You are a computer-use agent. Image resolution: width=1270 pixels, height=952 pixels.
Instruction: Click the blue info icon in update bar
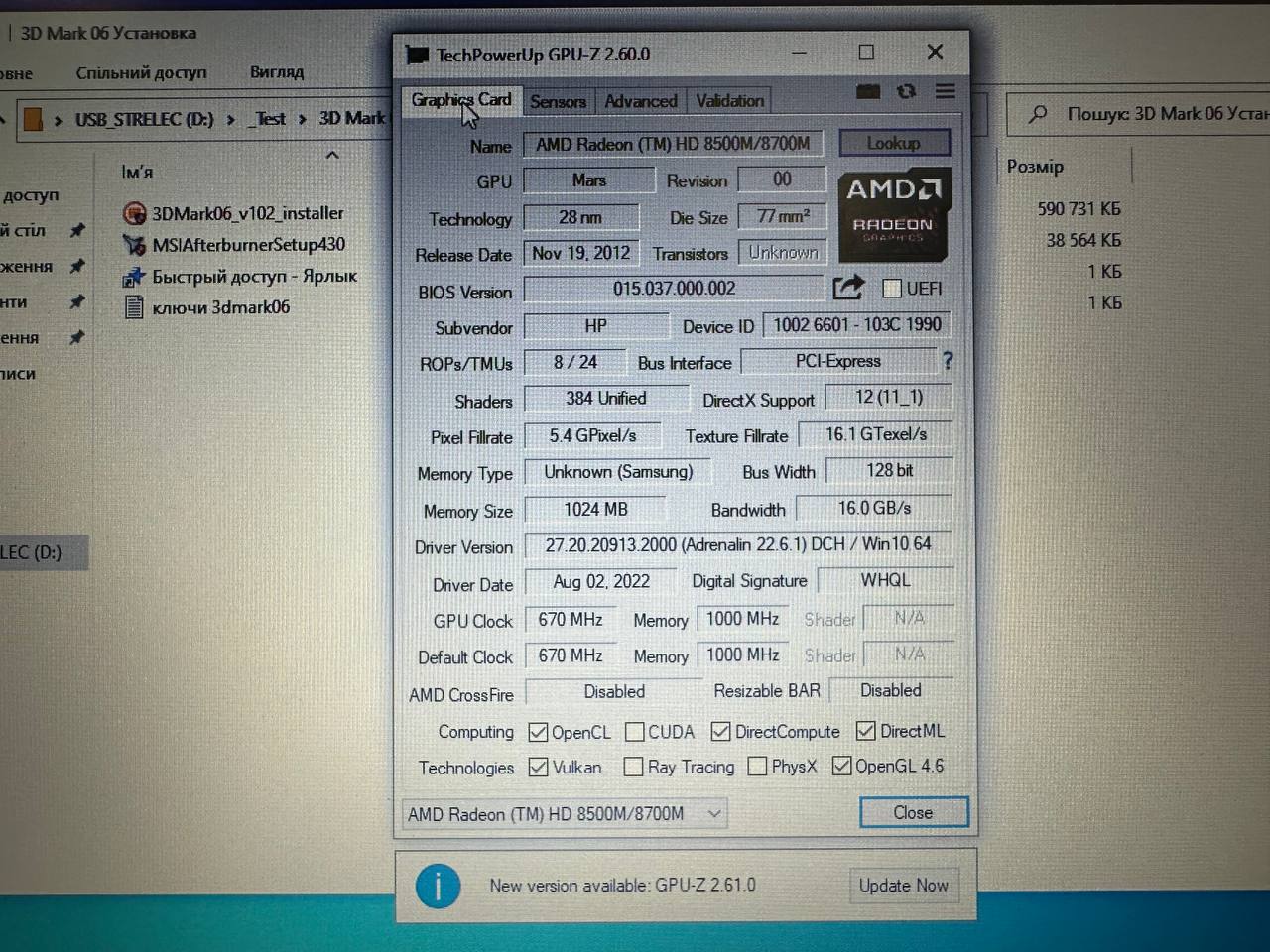coord(438,885)
